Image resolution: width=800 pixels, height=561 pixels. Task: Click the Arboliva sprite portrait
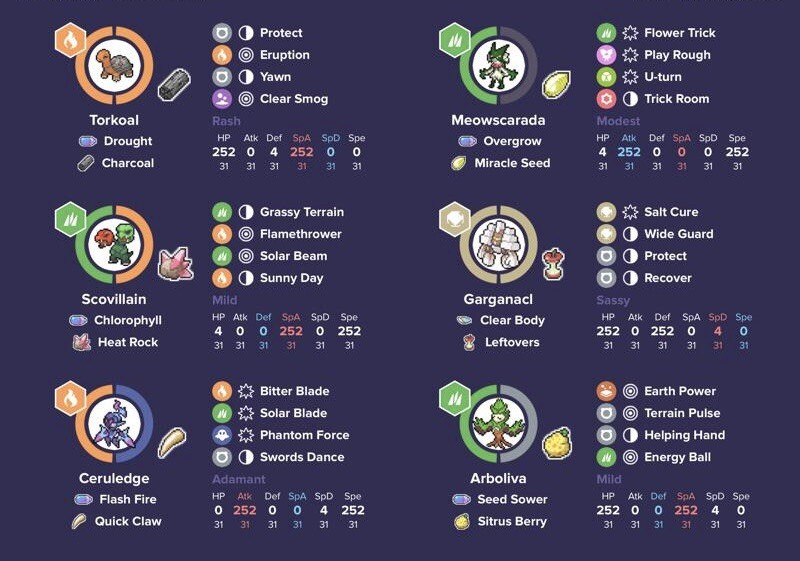497,424
